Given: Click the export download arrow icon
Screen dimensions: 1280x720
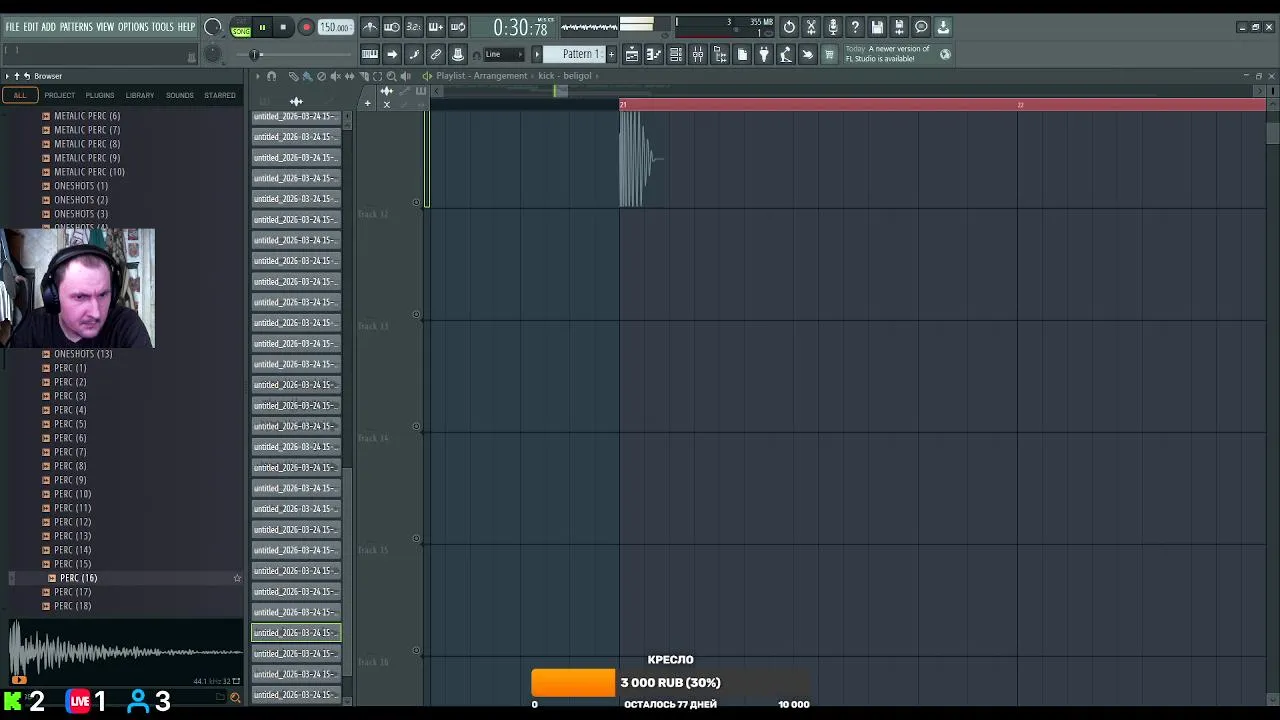Looking at the screenshot, I should [943, 27].
